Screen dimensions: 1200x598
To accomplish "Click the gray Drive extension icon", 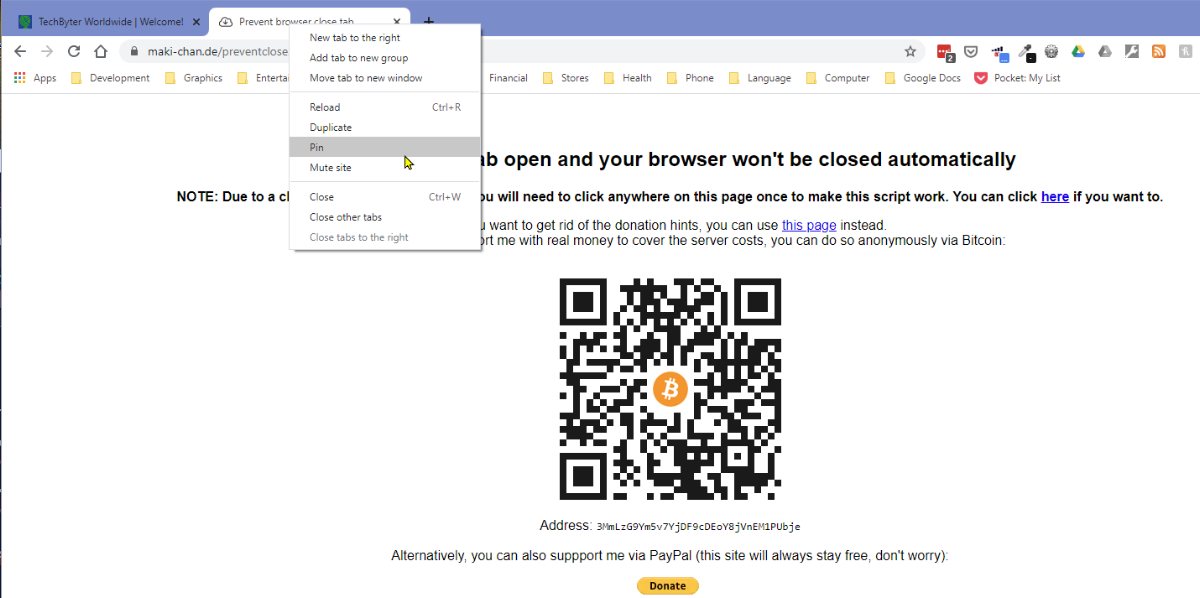I will tap(1105, 51).
